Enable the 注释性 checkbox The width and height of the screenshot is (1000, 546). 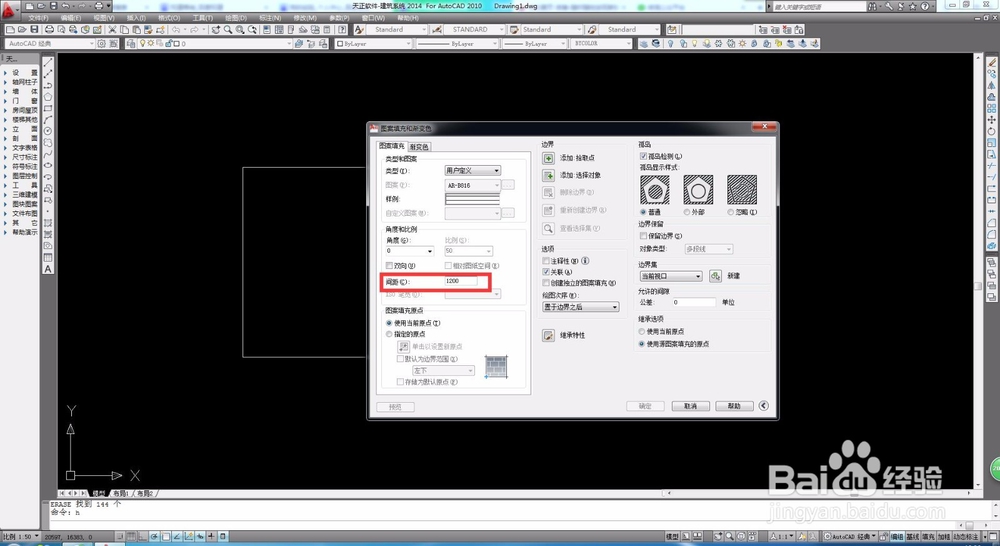pyautogui.click(x=546, y=261)
